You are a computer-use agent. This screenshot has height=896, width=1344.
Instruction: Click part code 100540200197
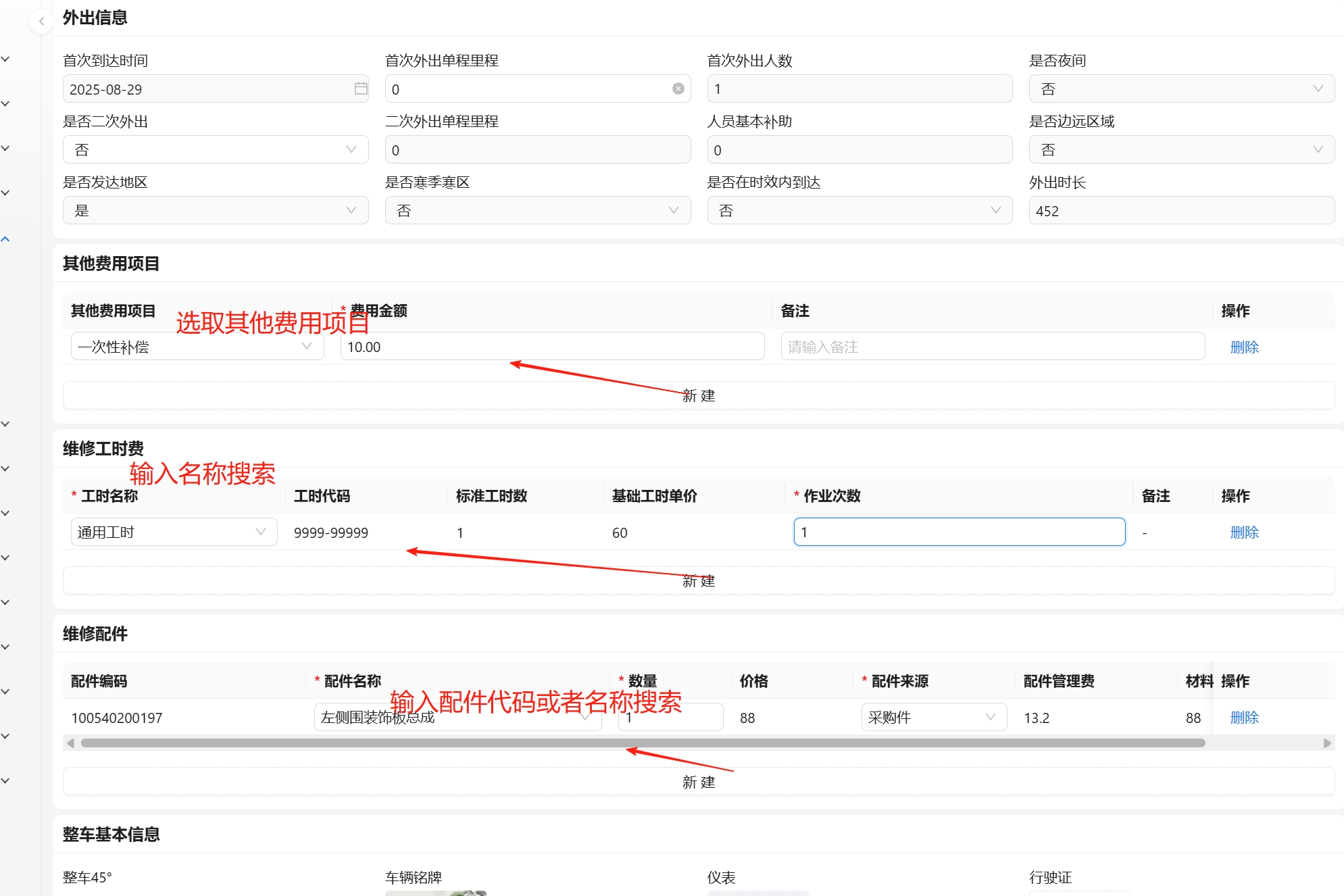pos(117,718)
